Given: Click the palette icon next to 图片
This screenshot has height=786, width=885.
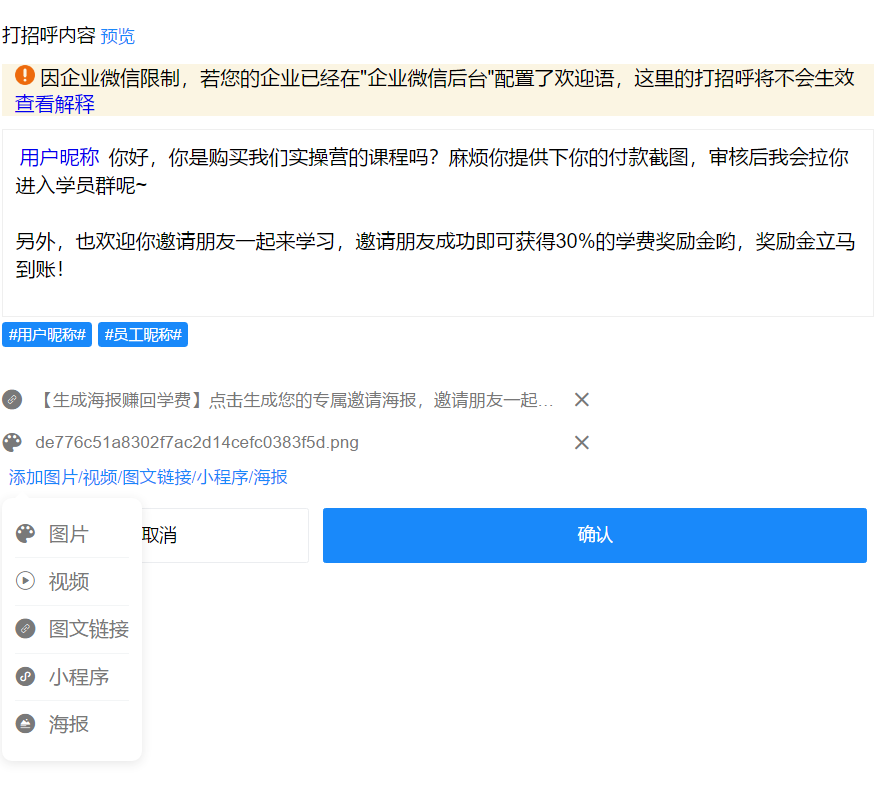Looking at the screenshot, I should click(25, 534).
